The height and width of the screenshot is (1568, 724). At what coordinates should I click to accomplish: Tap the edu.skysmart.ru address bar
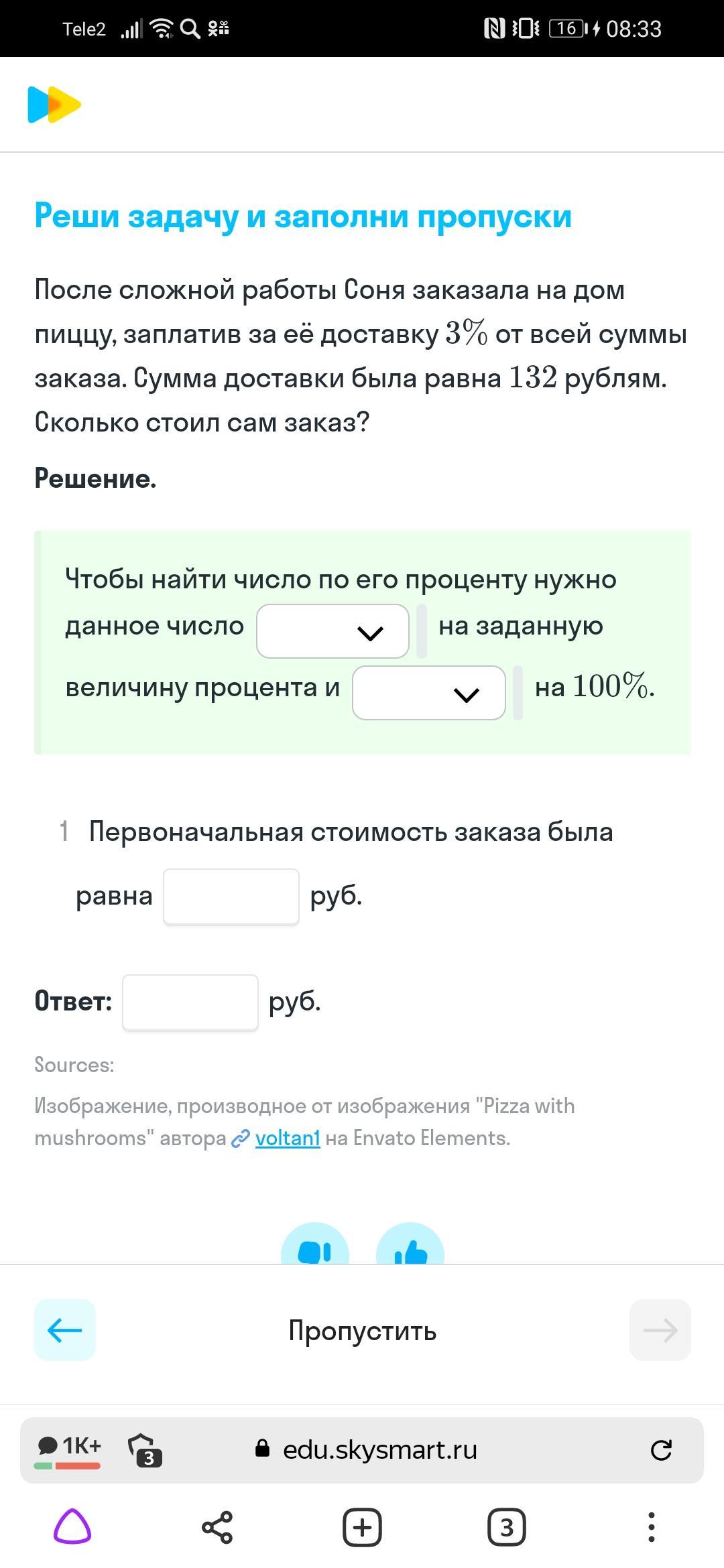(366, 1450)
